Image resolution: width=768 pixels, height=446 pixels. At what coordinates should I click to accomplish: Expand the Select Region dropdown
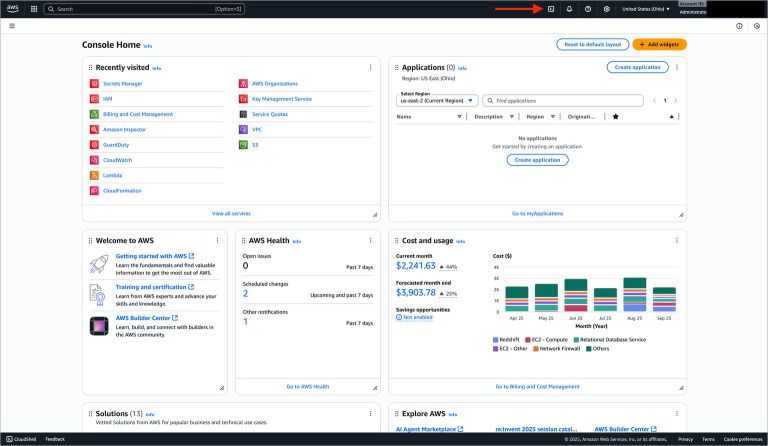click(x=438, y=100)
